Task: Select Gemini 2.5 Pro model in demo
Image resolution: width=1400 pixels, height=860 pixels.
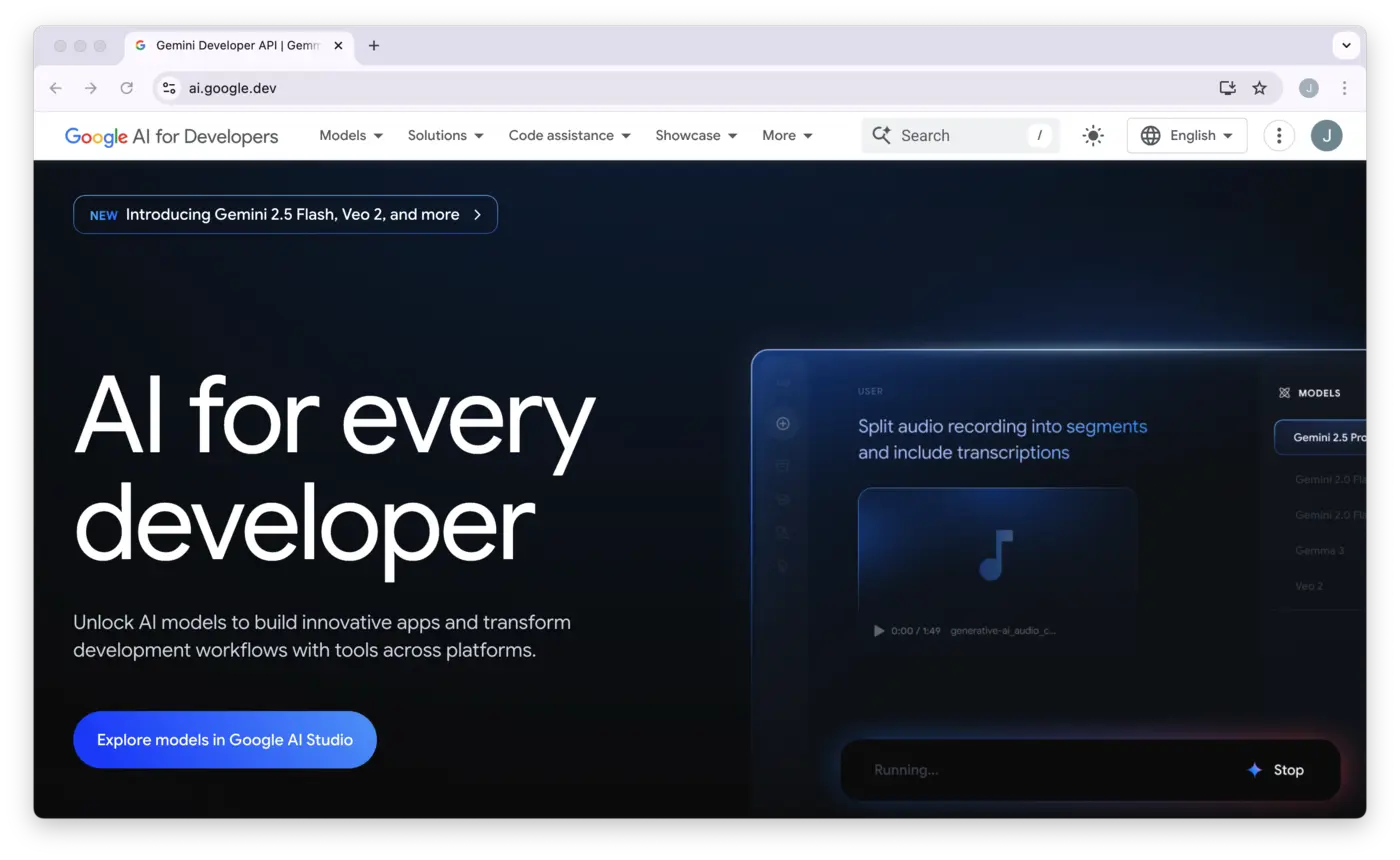Action: [1320, 437]
